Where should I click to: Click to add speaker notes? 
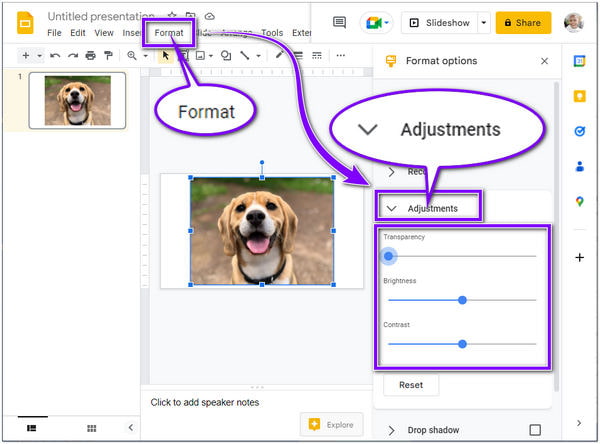205,403
